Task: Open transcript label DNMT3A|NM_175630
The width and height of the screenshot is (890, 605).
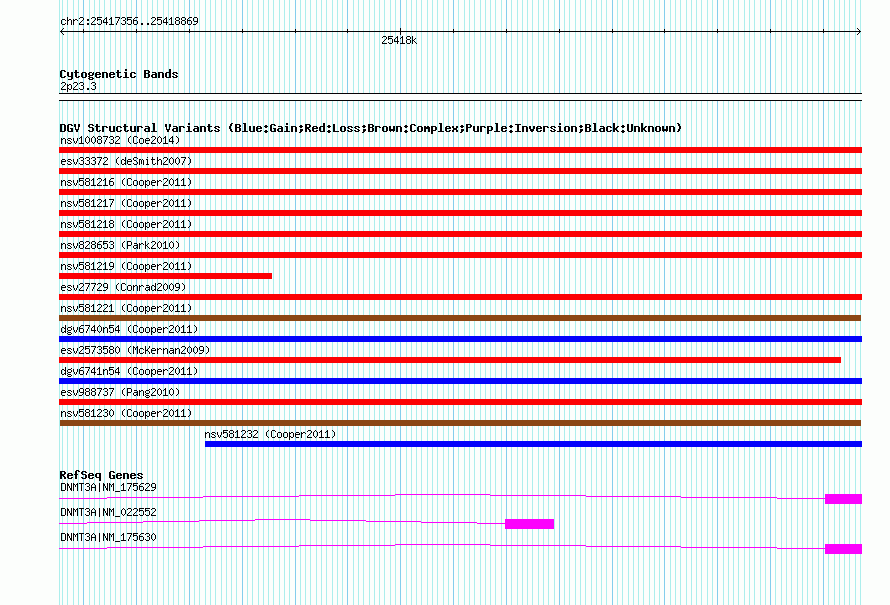Action: pos(108,537)
